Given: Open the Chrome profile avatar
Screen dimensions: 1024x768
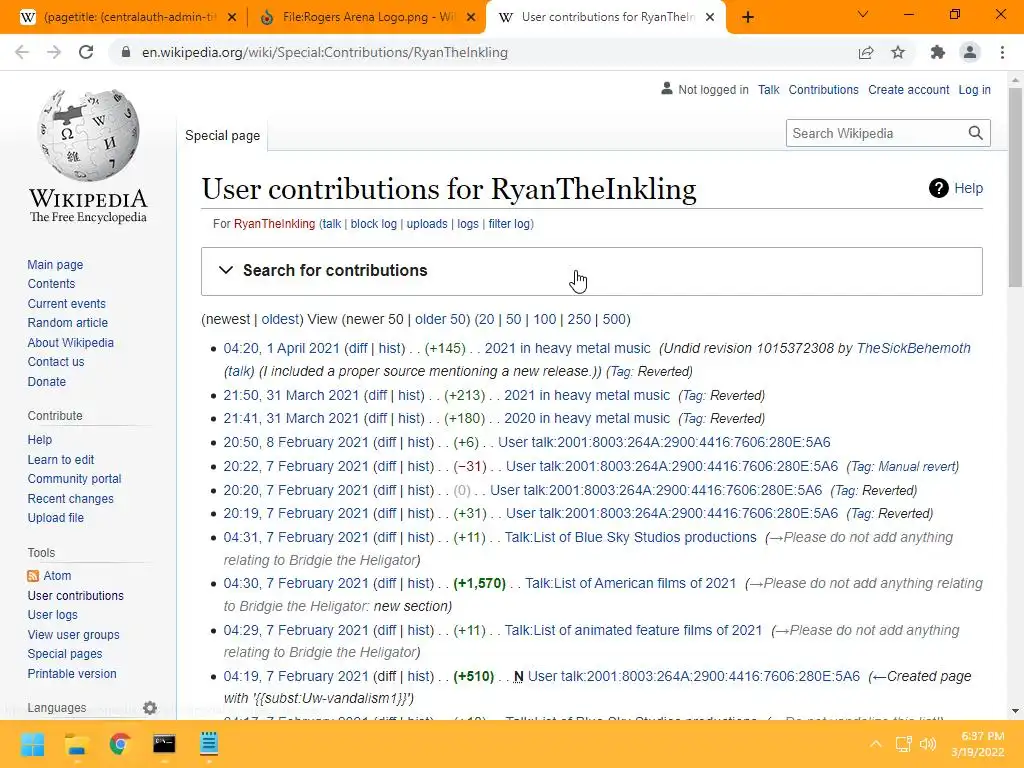Looking at the screenshot, I should point(970,52).
